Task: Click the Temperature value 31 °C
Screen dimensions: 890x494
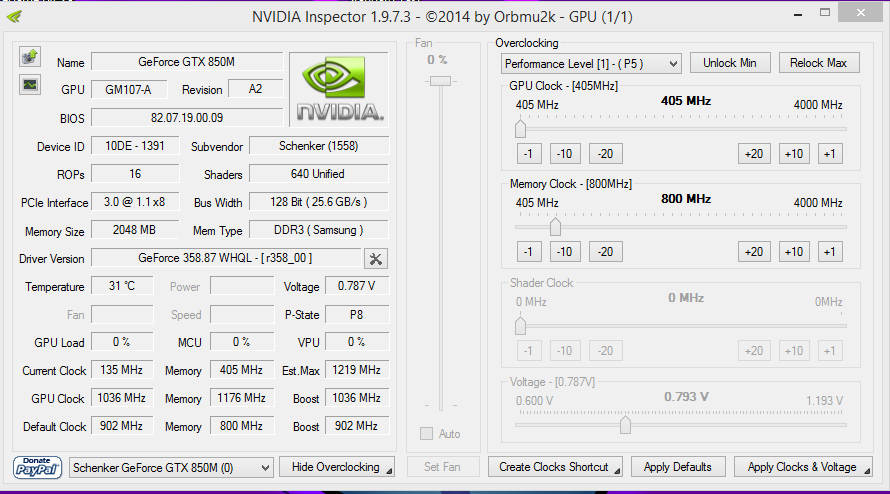Action: point(122,286)
